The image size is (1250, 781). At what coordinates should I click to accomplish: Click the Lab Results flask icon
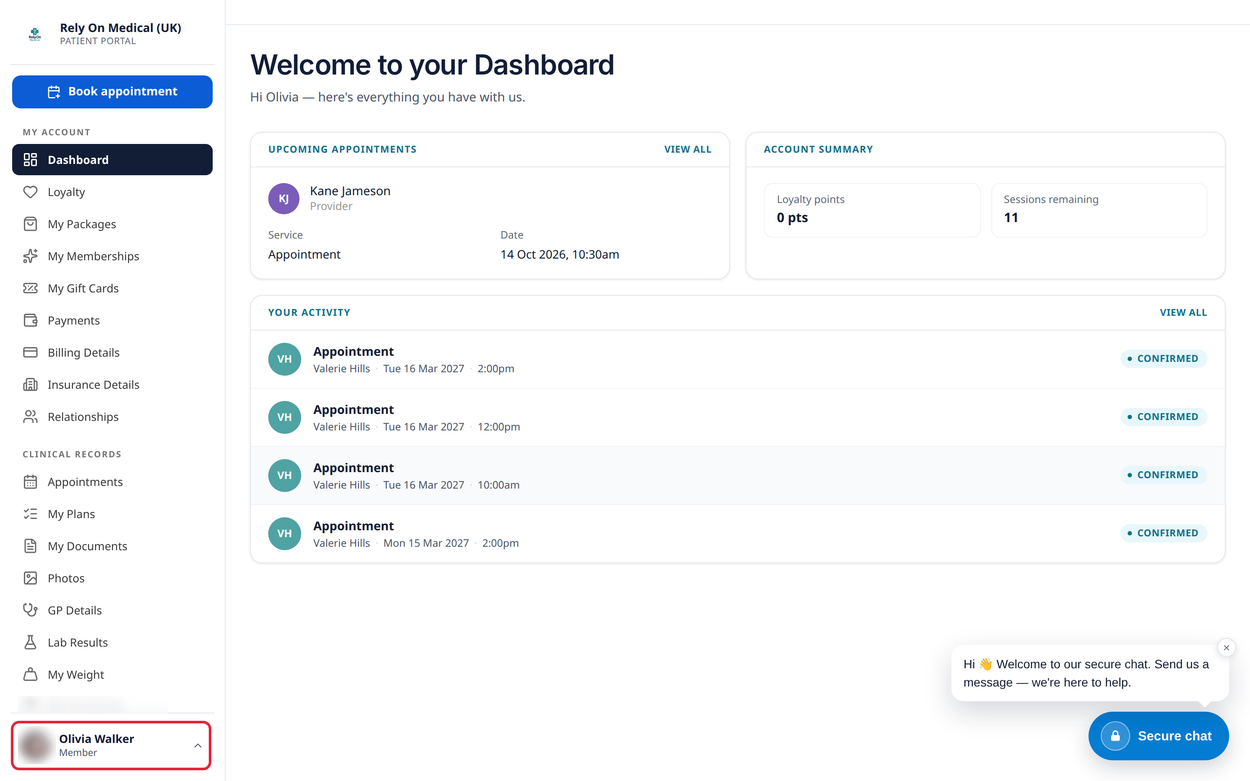tap(30, 642)
